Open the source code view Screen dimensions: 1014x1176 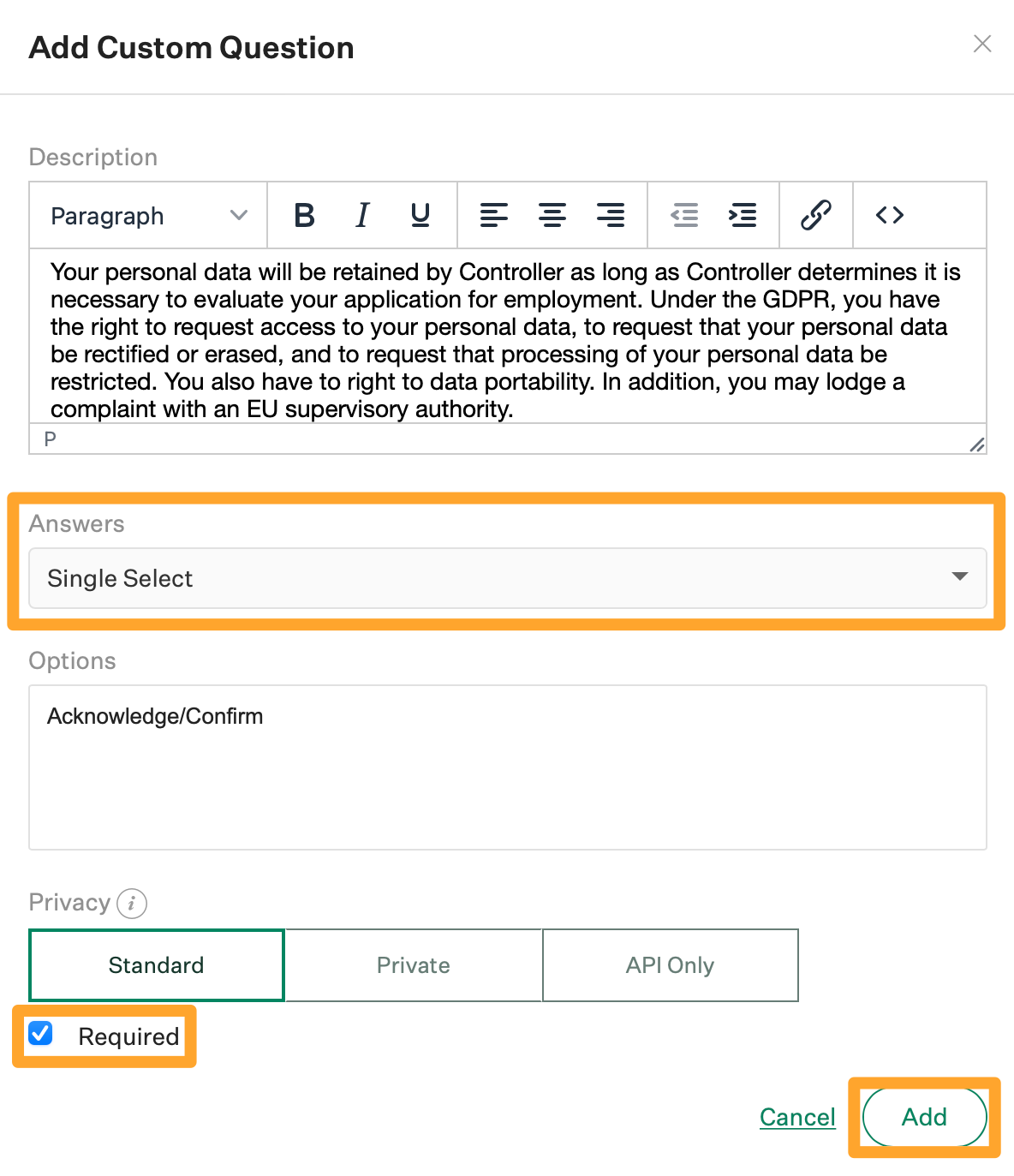pos(890,215)
